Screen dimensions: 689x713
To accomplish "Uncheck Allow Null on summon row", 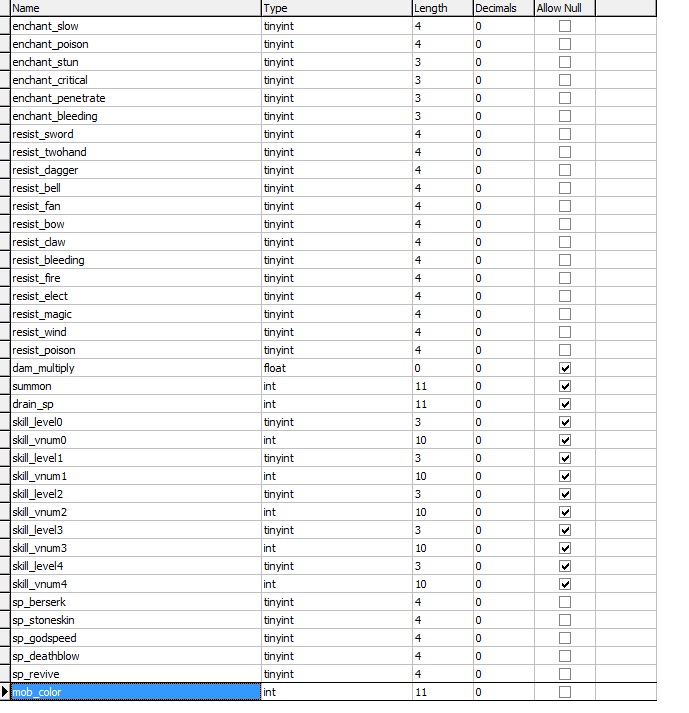I will [x=564, y=386].
